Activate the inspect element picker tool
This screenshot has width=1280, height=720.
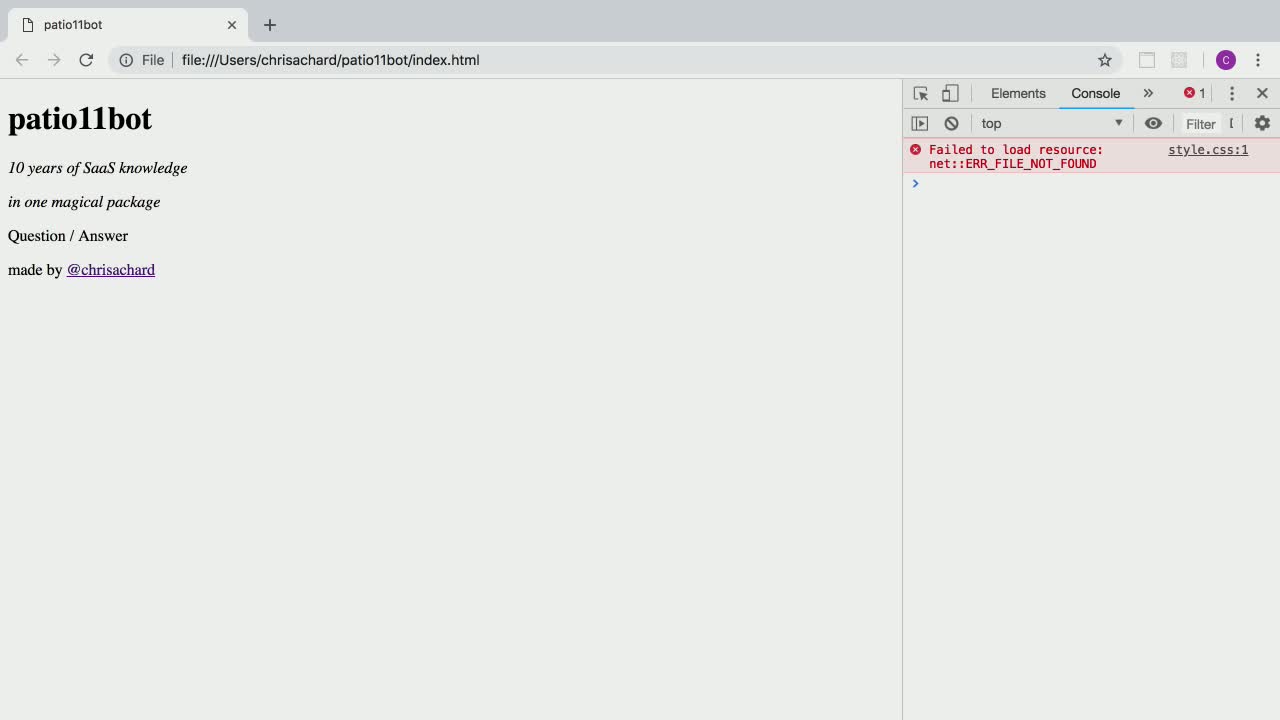pos(920,93)
